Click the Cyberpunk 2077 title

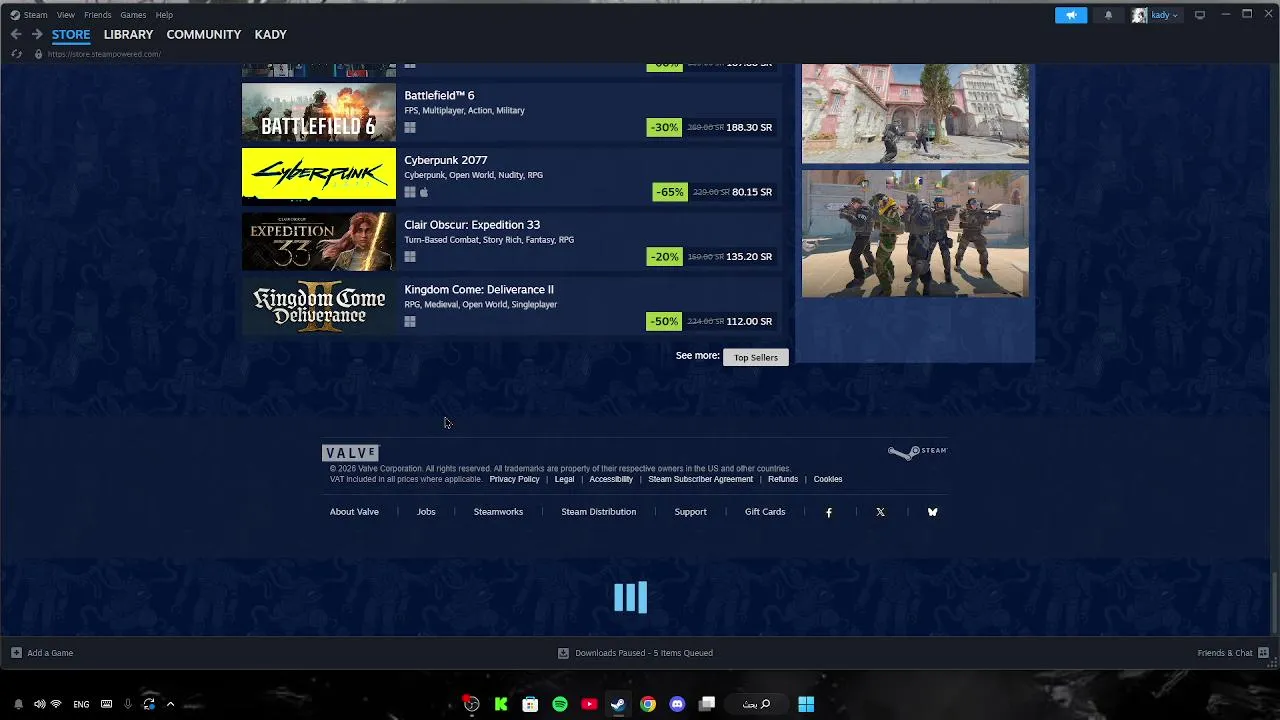tap(446, 160)
